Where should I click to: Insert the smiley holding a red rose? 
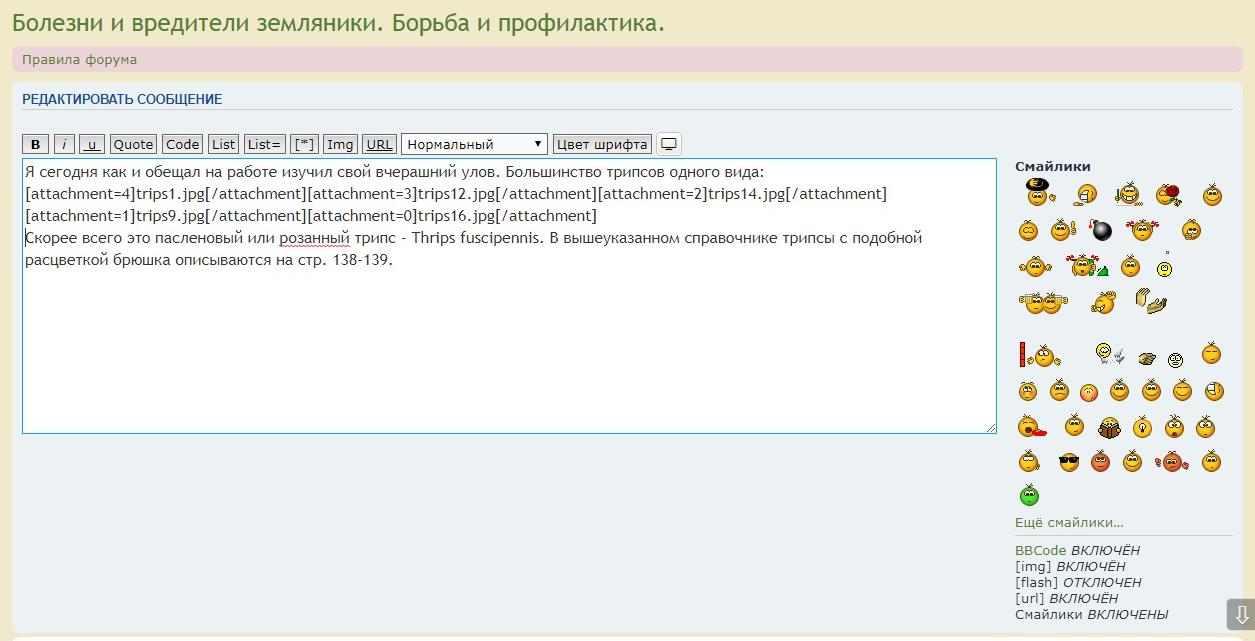click(1168, 195)
